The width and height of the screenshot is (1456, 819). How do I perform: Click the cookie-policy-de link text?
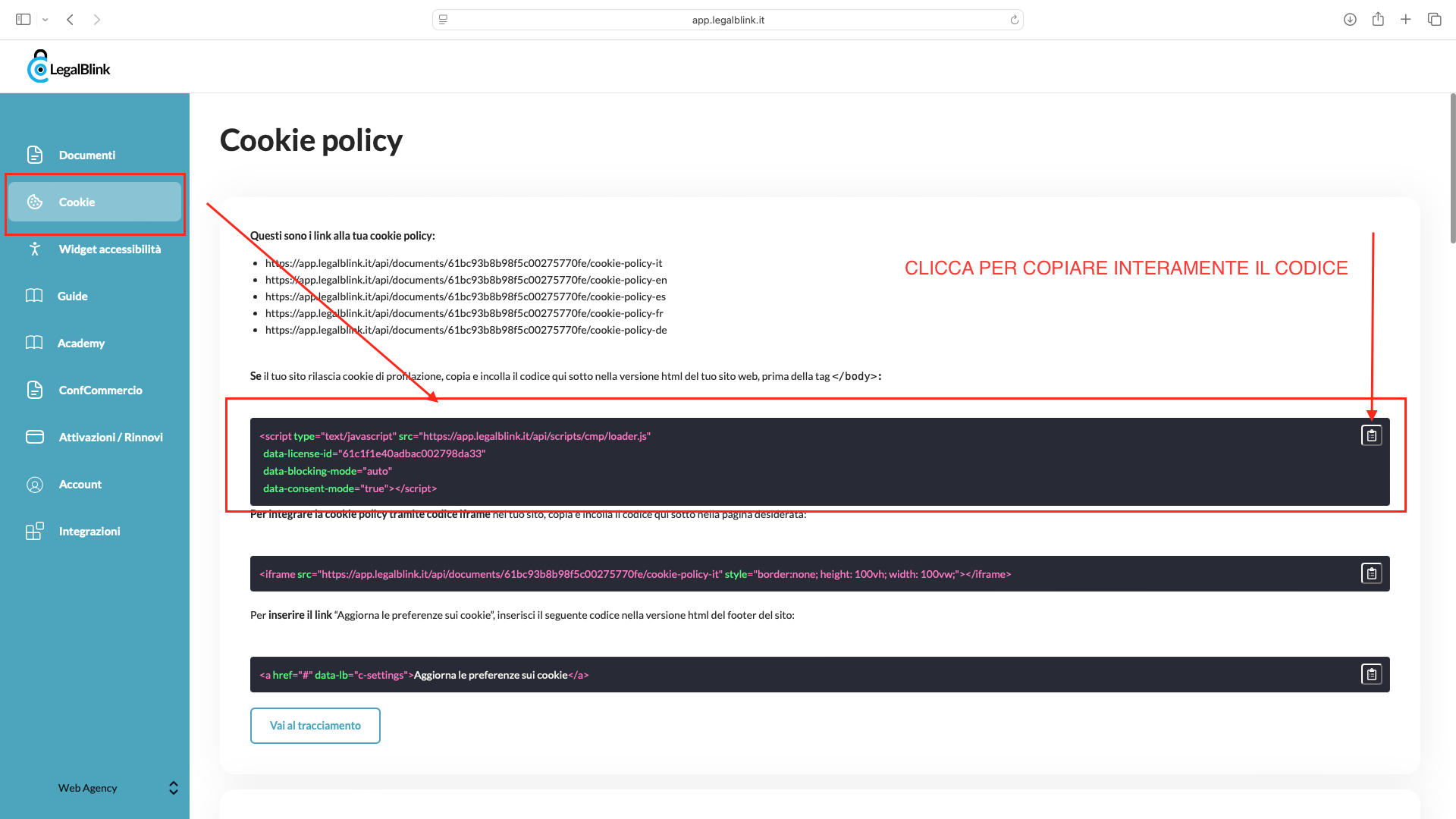pos(466,330)
